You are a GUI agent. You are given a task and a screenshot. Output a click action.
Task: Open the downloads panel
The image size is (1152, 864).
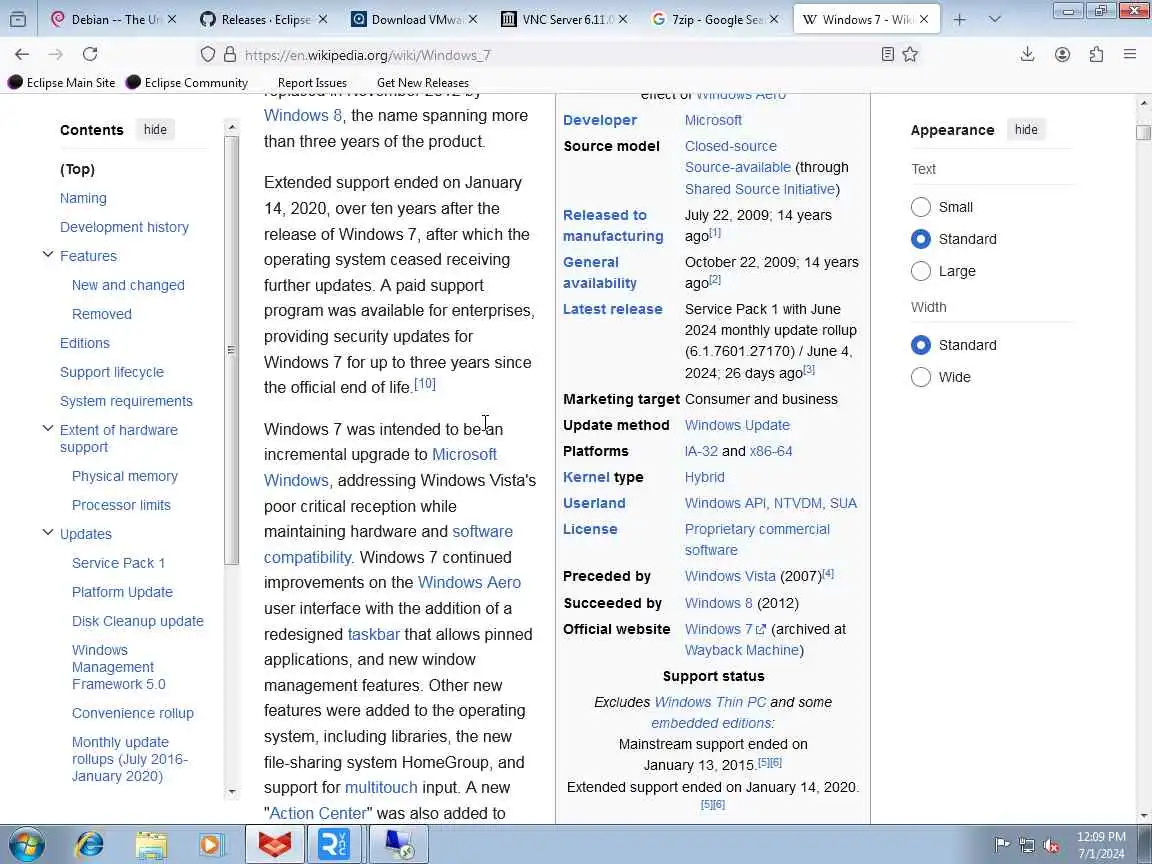pyautogui.click(x=1028, y=54)
